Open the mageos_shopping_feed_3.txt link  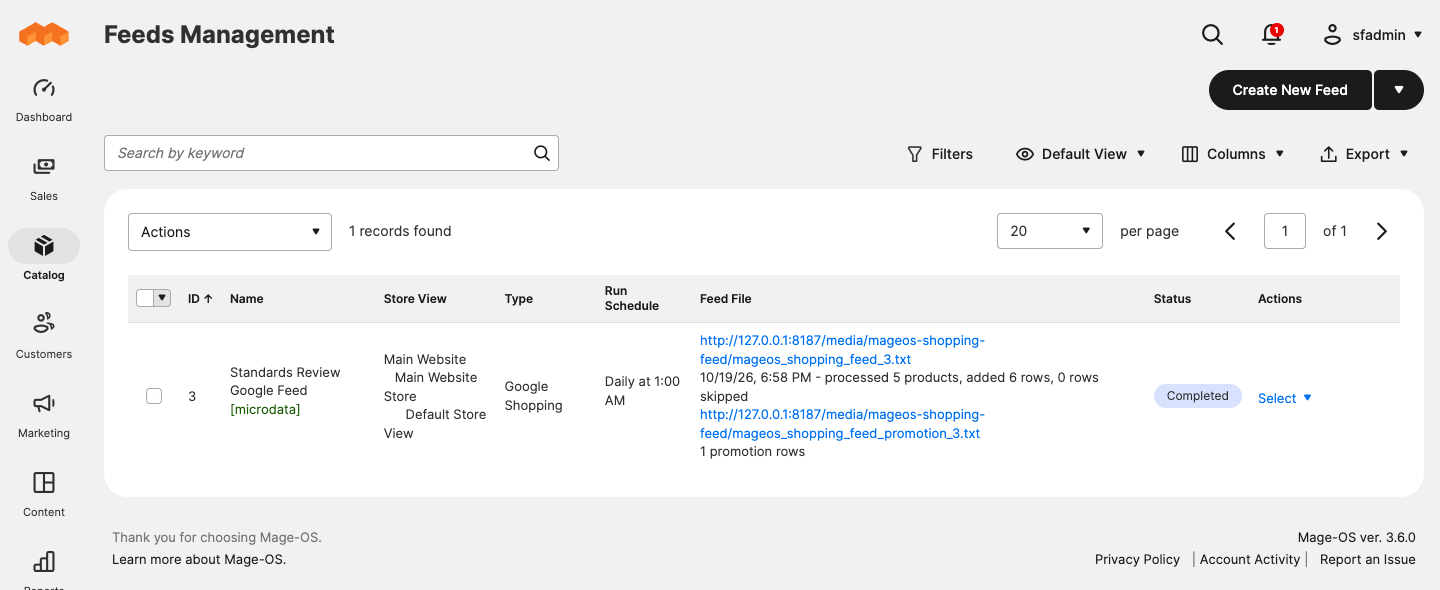point(842,350)
